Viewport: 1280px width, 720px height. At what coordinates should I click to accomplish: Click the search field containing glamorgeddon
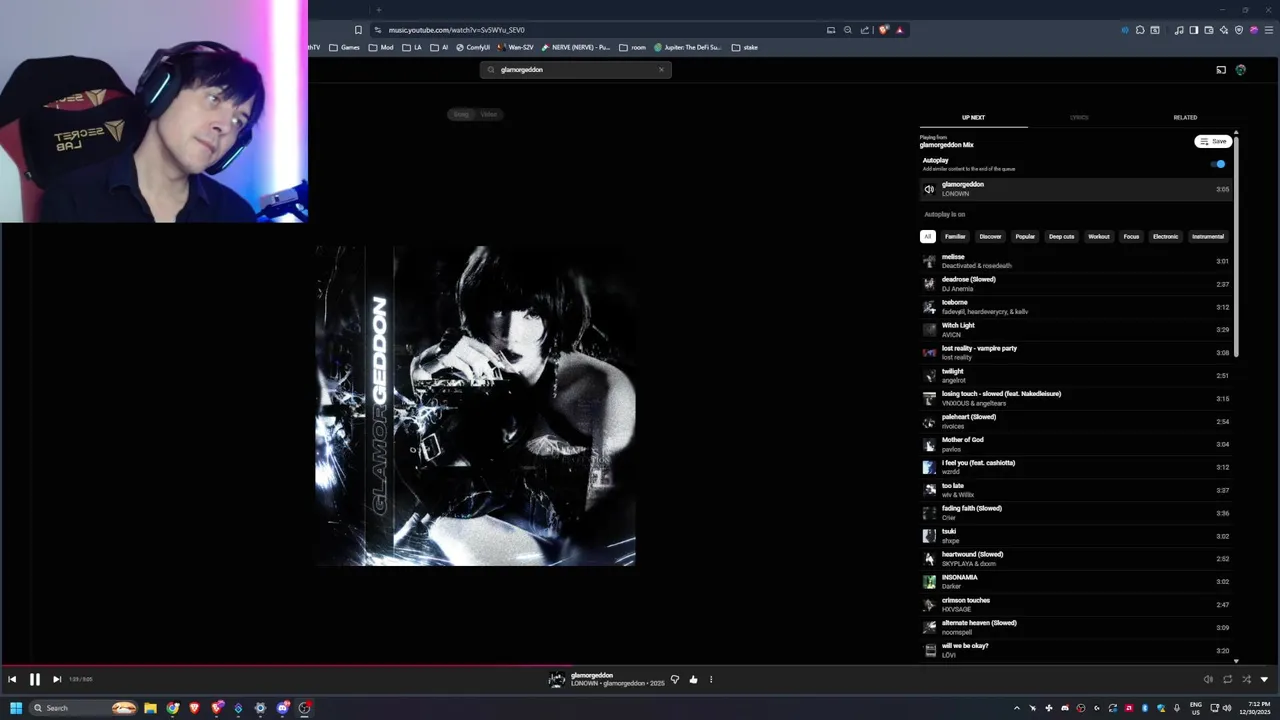[575, 70]
